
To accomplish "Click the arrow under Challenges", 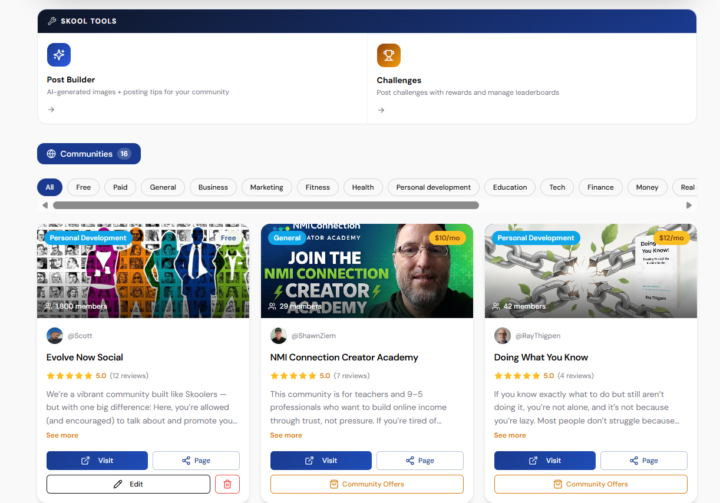I will click(x=381, y=110).
